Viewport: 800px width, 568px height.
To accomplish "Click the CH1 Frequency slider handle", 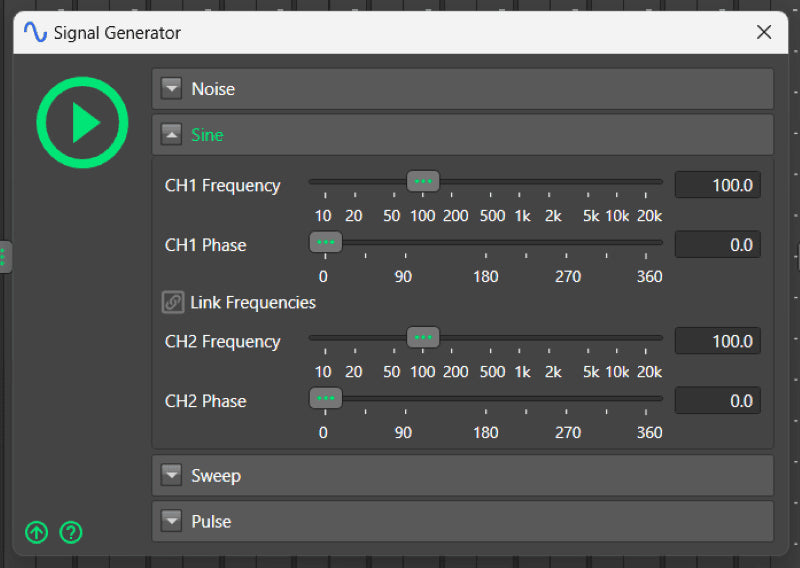I will pyautogui.click(x=423, y=182).
